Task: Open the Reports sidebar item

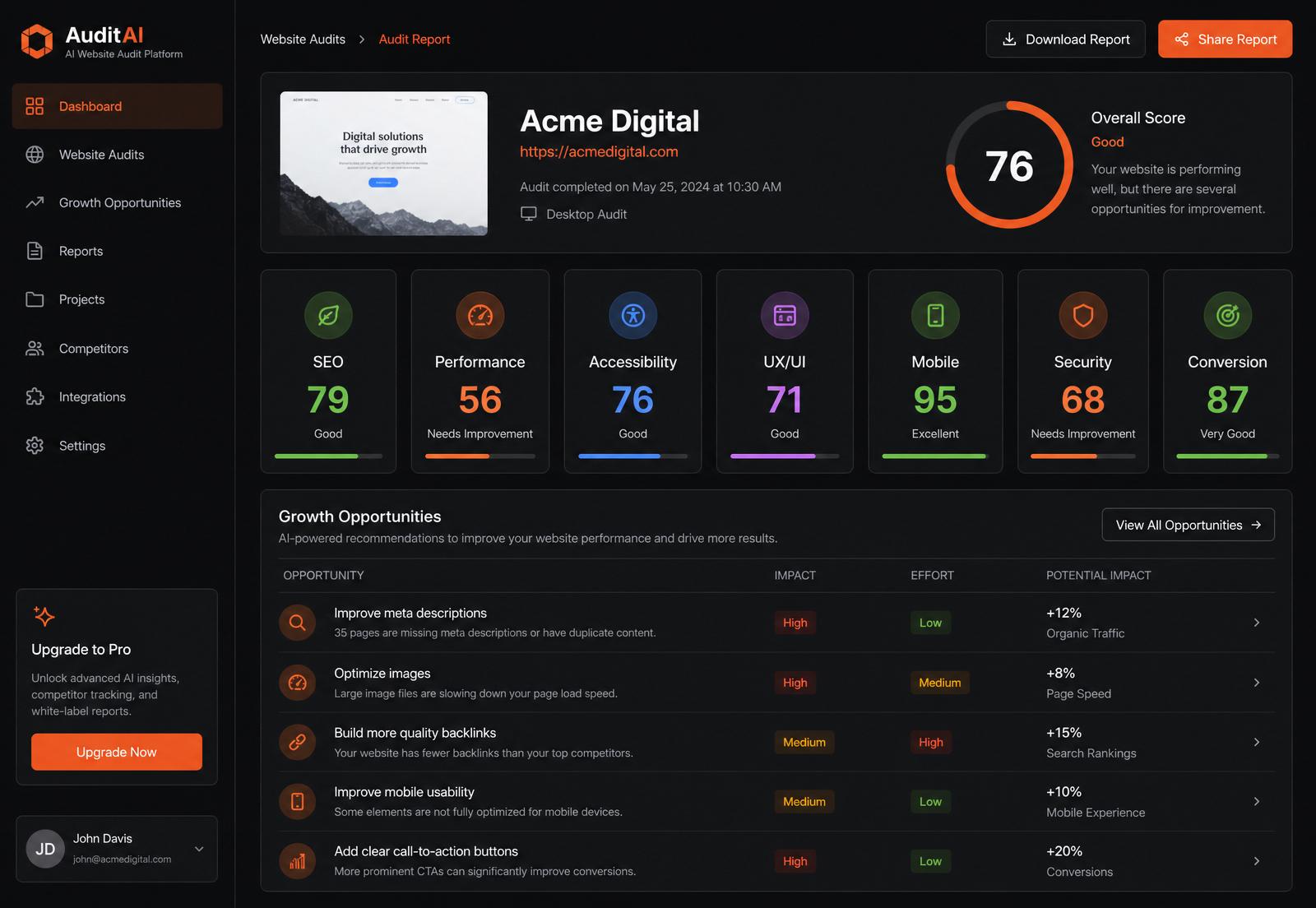Action: click(x=117, y=251)
